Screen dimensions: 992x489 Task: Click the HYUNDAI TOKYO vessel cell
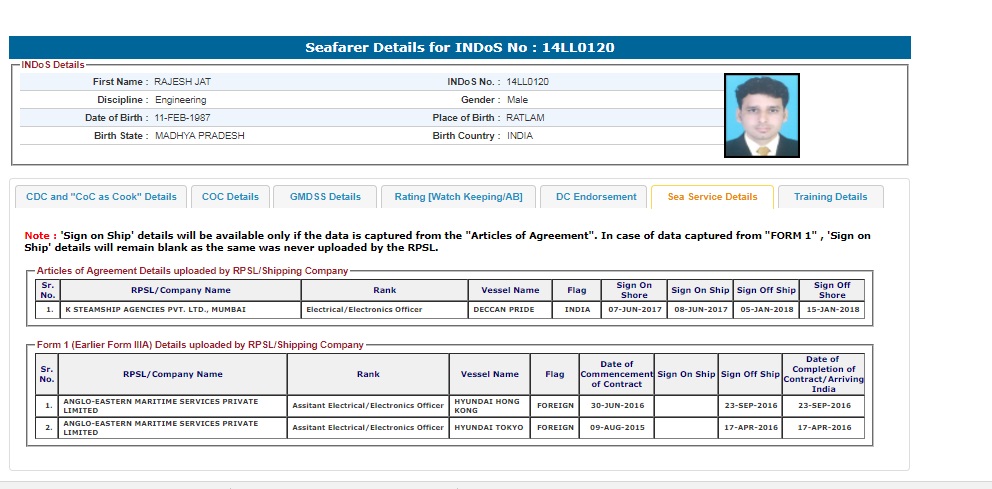490,427
